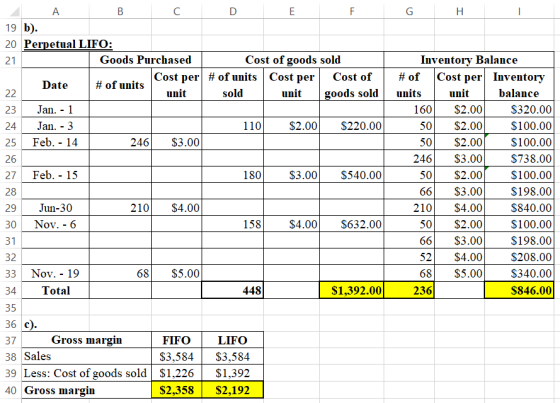This screenshot has height=403, width=560.
Task: Click the 160 units cell in row 23
Action: (x=409, y=109)
